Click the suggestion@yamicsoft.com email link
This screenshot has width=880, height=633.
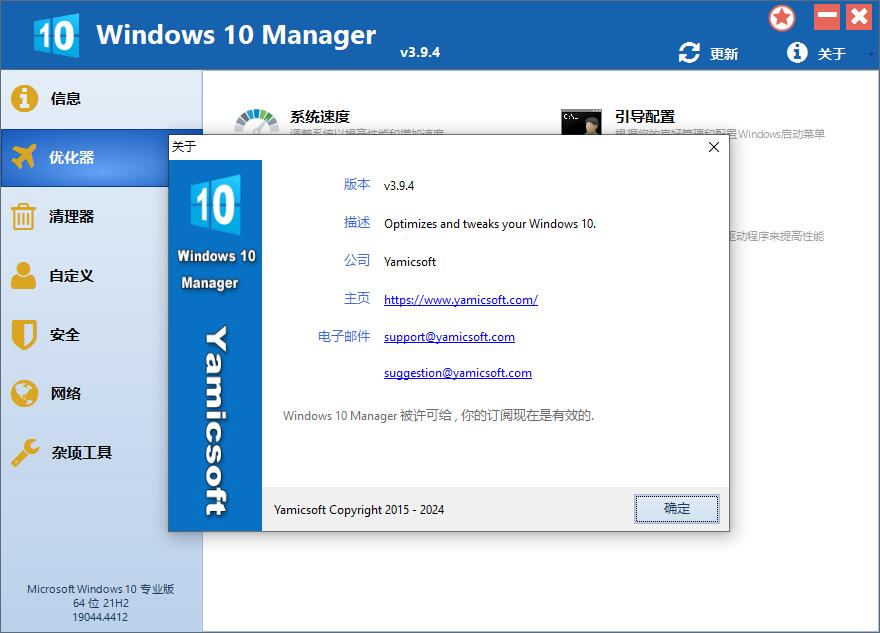click(458, 373)
